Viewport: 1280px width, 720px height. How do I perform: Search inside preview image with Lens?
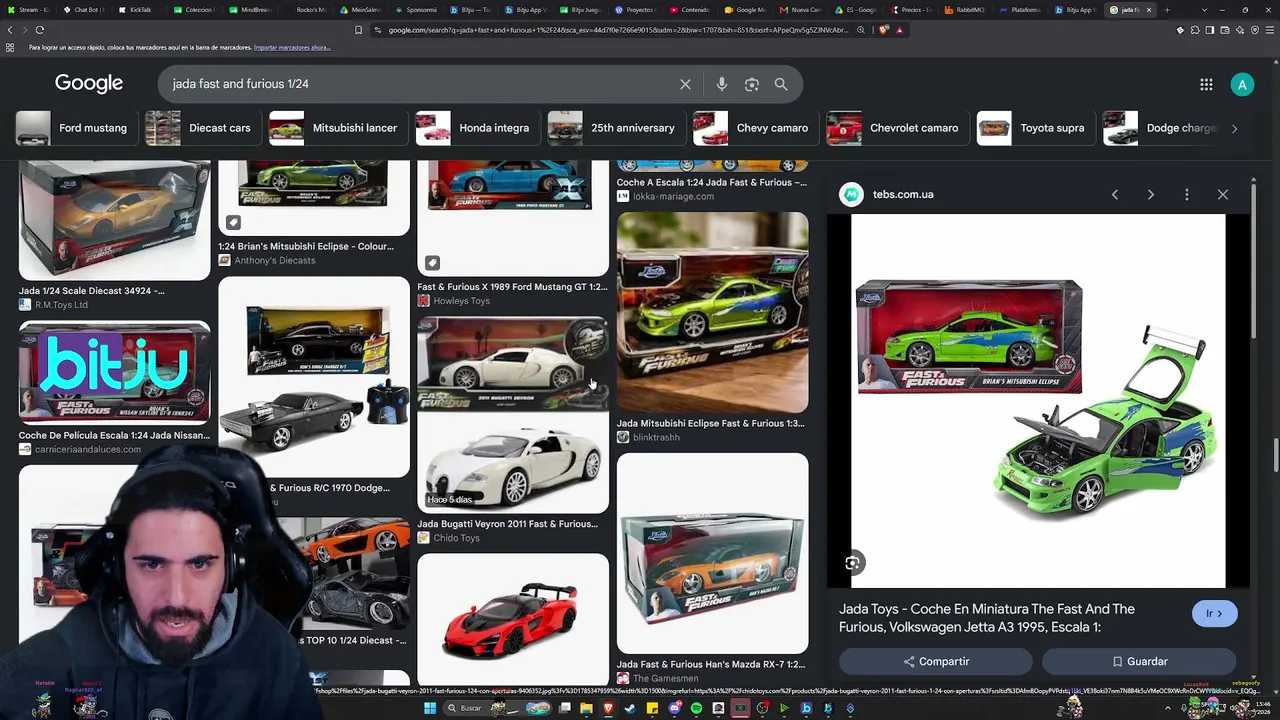coord(852,563)
